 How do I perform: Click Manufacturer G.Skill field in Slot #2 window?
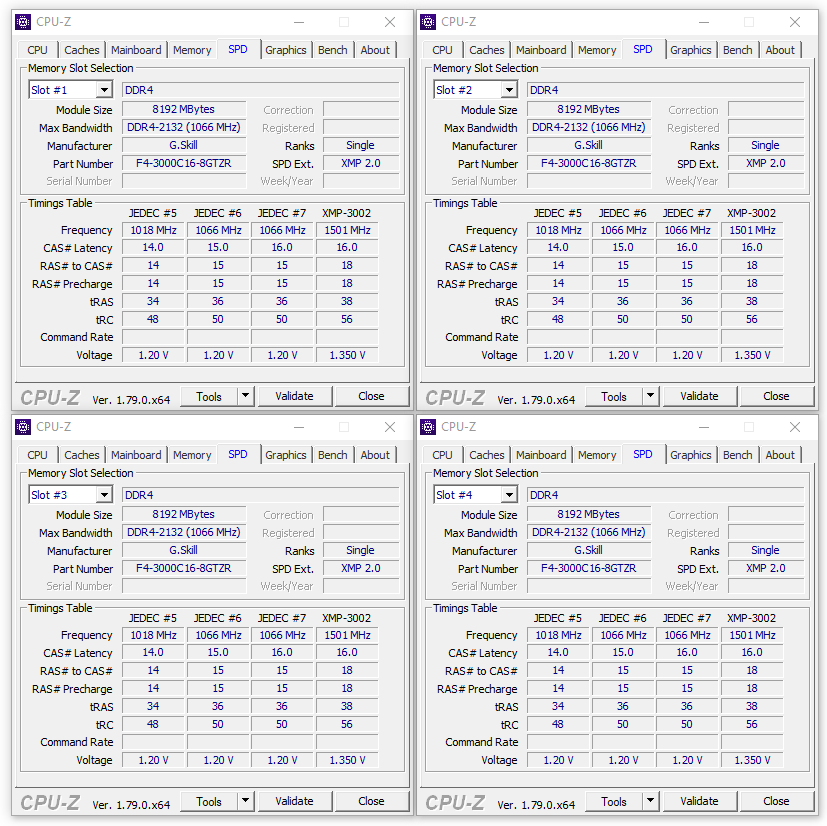point(589,146)
